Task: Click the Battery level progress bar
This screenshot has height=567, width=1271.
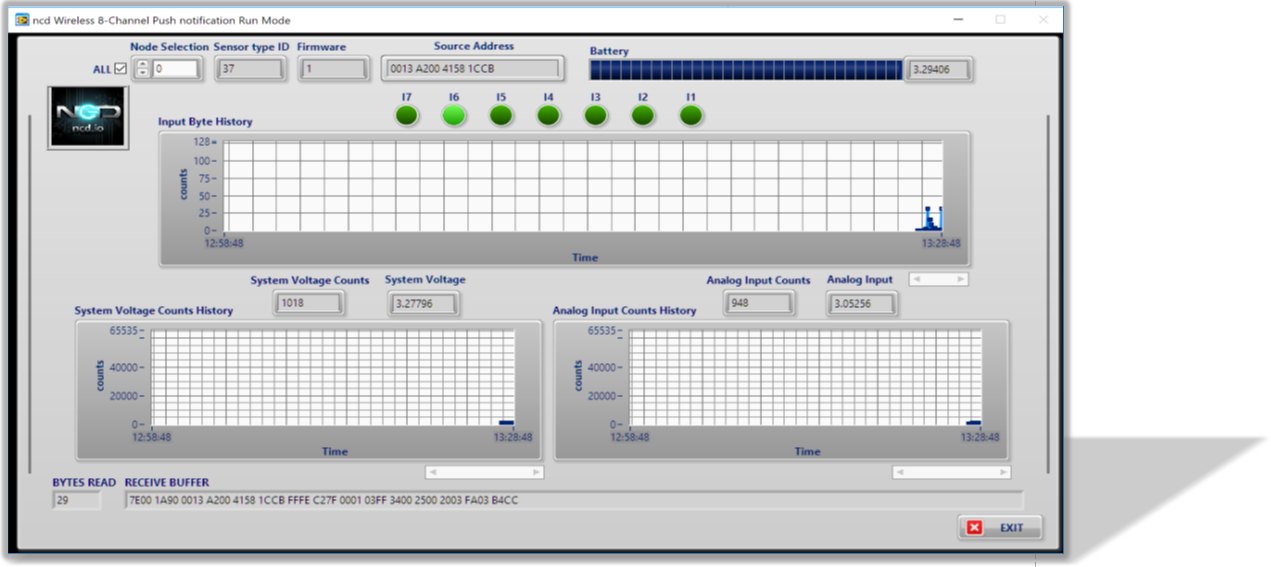Action: [745, 69]
